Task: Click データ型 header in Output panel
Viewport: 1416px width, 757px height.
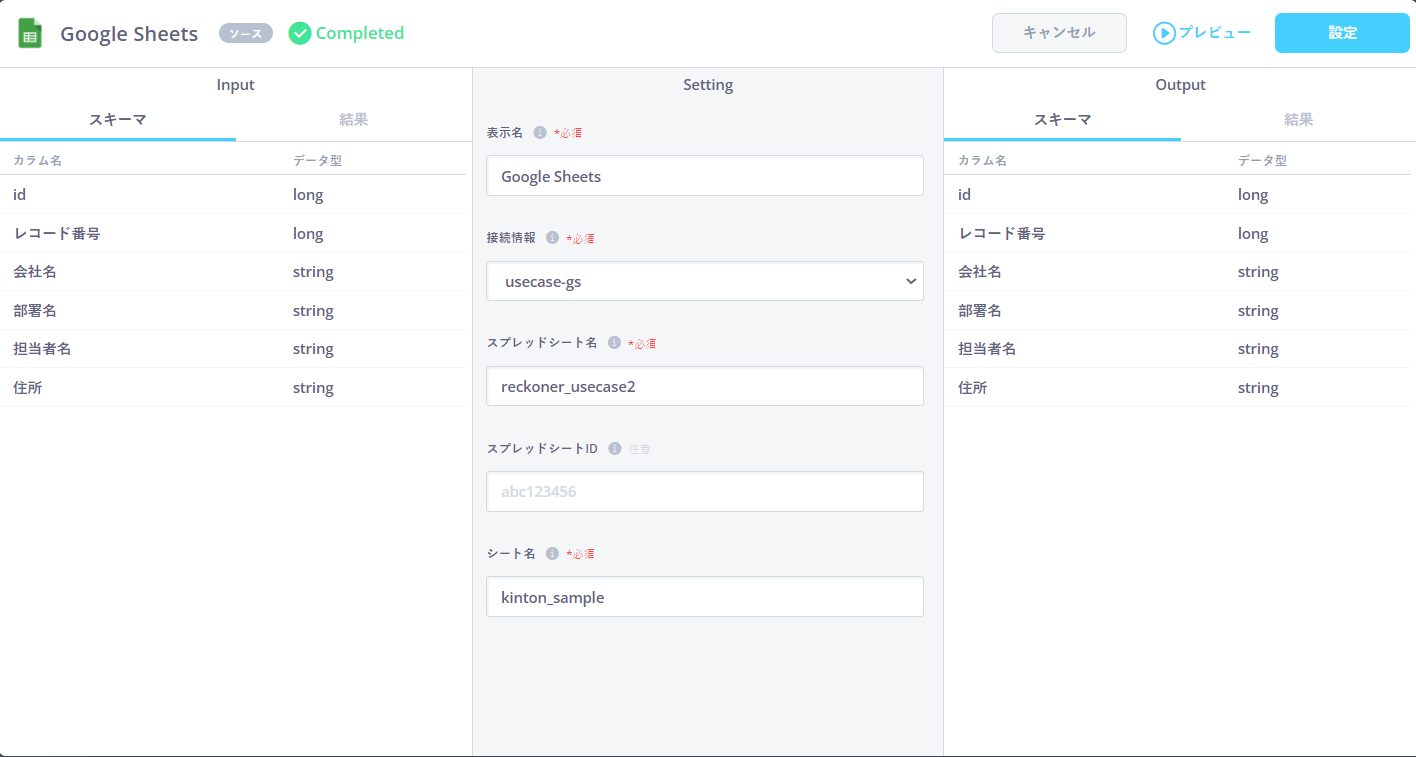Action: pyautogui.click(x=1262, y=160)
